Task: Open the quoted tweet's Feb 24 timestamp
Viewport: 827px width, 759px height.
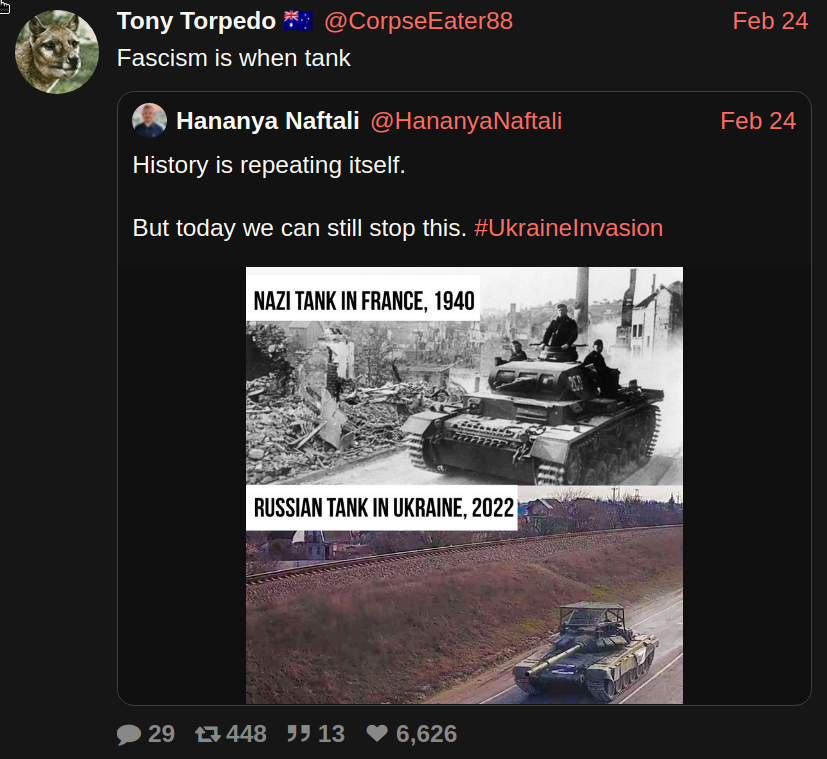Action: [757, 121]
